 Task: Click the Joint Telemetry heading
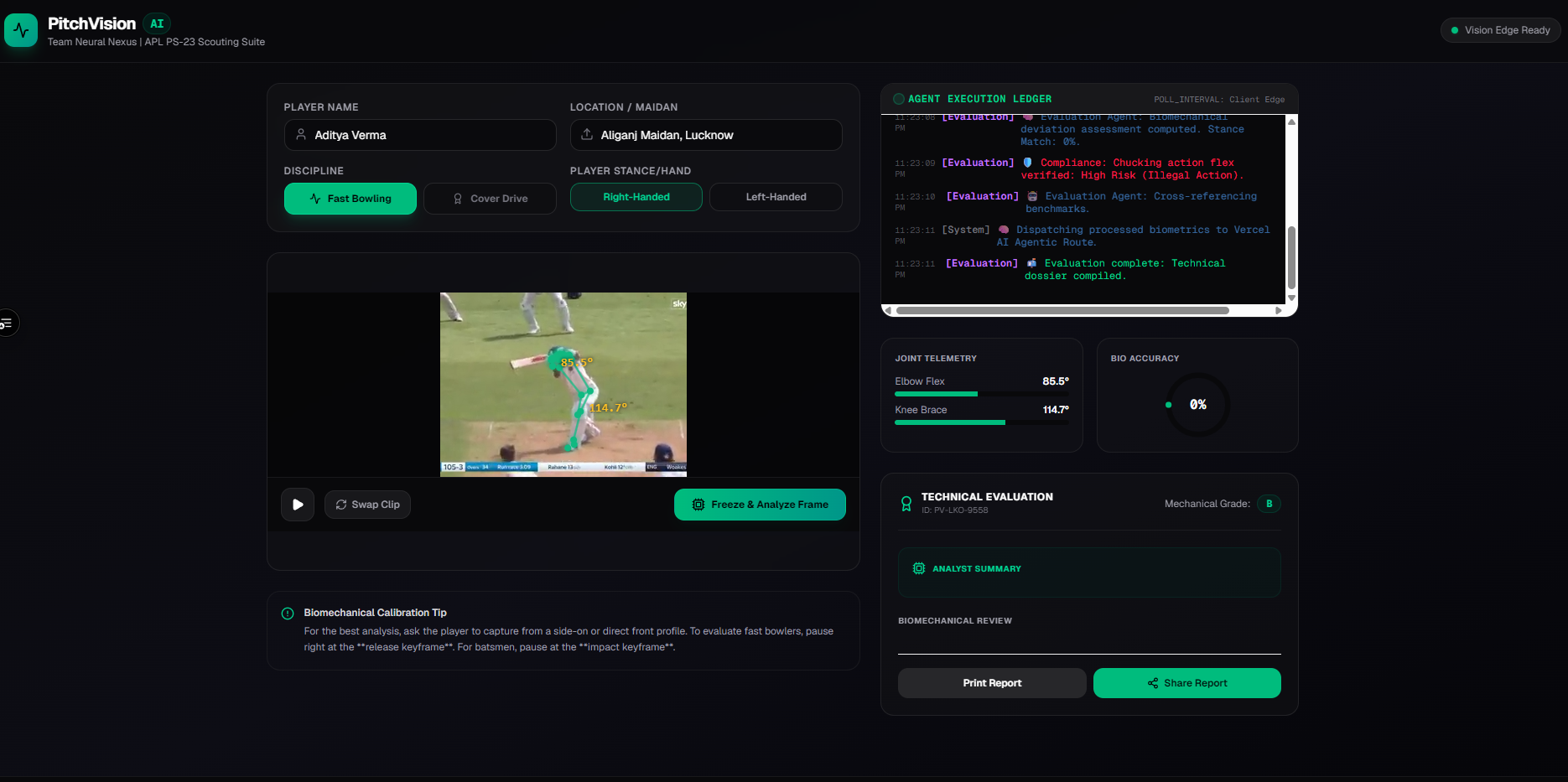click(x=936, y=359)
